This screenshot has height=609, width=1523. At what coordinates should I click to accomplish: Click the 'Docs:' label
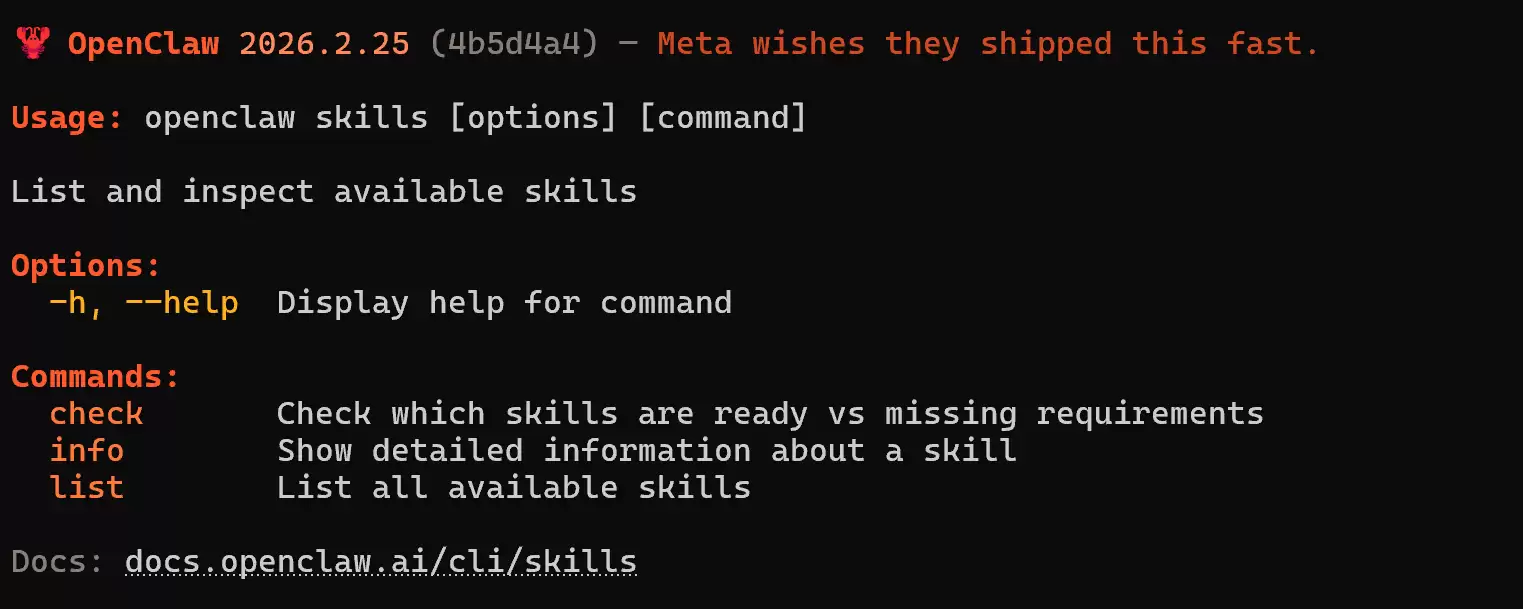[58, 562]
